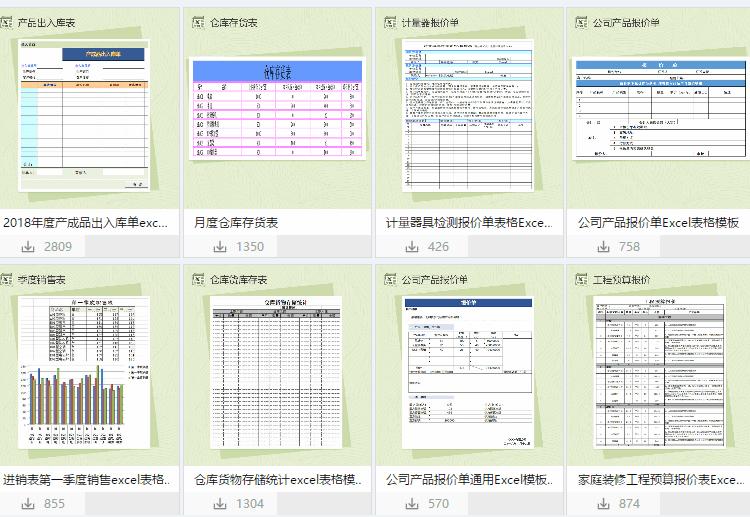Click the download count 855
The image size is (750, 517).
[x=55, y=504]
